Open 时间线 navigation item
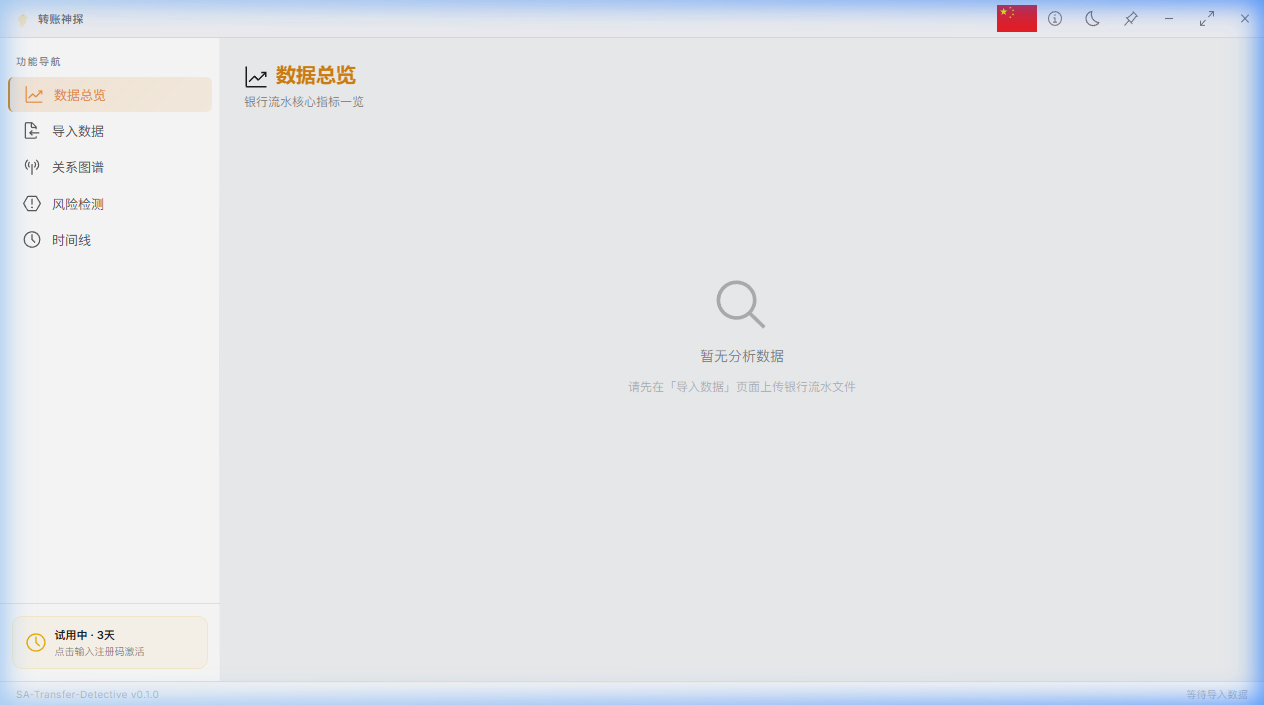The image size is (1264, 705). click(x=110, y=240)
